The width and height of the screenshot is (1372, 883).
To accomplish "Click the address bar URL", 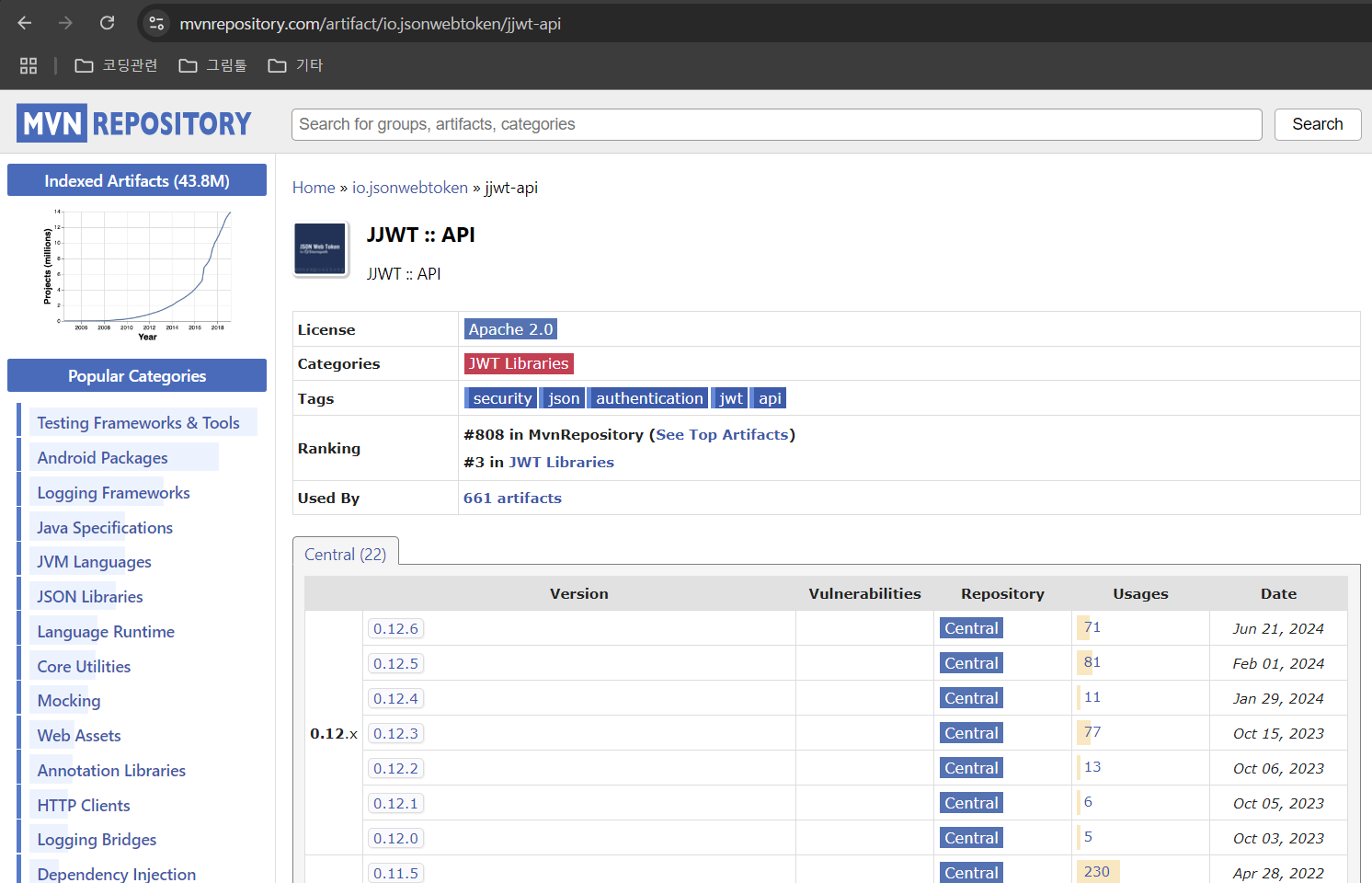I will pos(370,24).
